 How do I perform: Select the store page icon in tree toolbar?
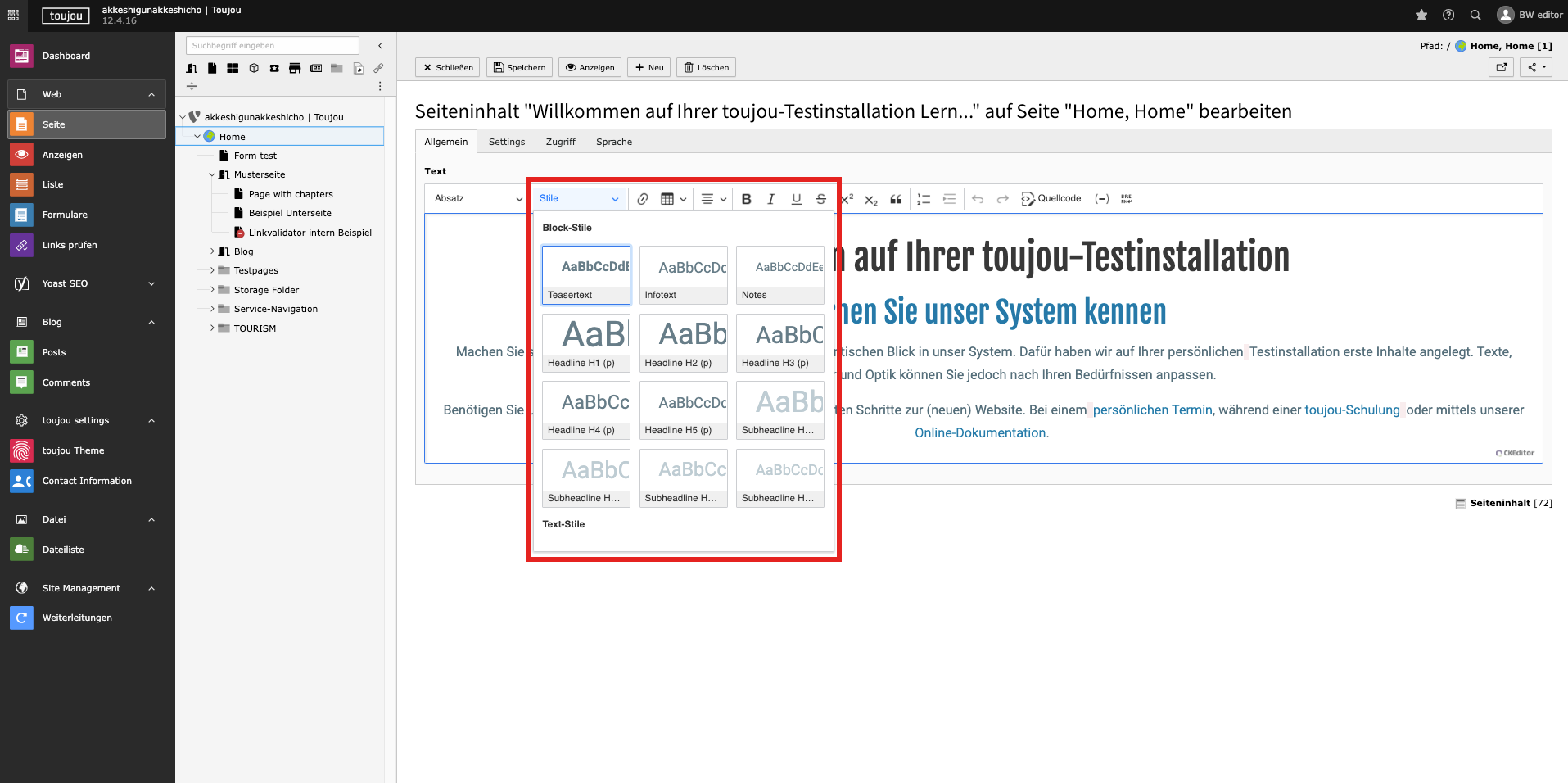295,68
